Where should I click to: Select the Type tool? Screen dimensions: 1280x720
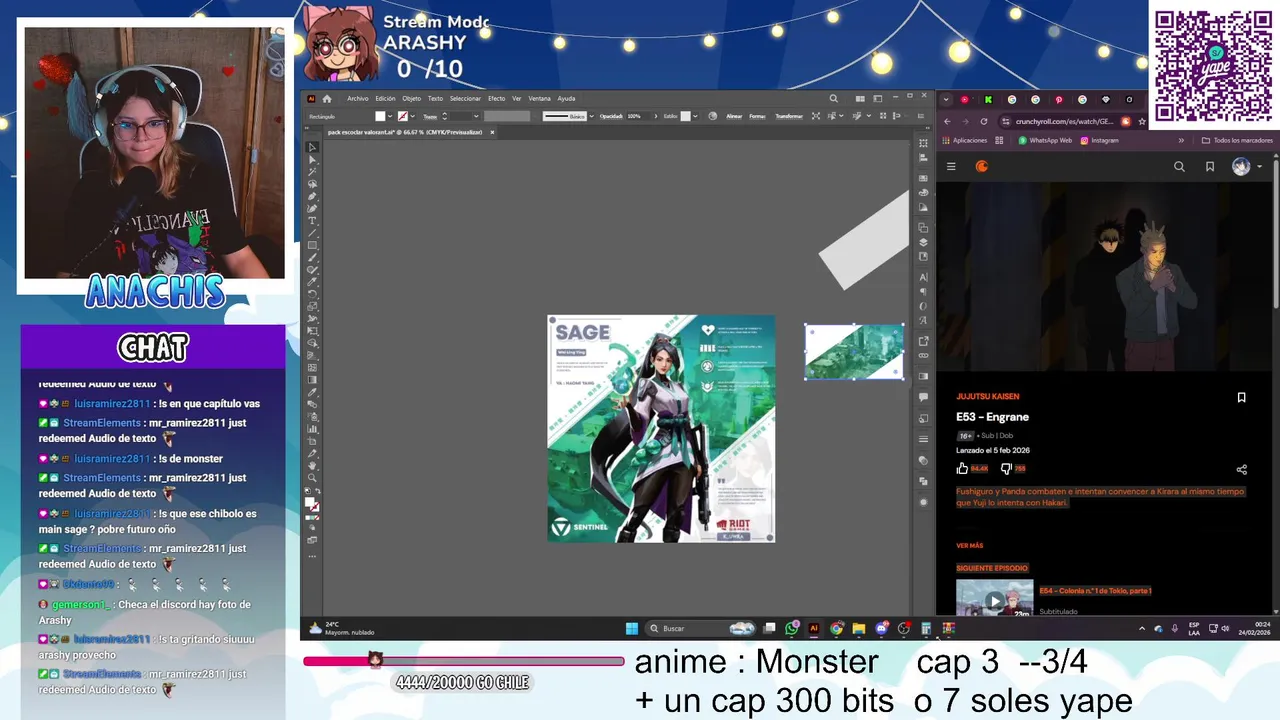coord(312,220)
